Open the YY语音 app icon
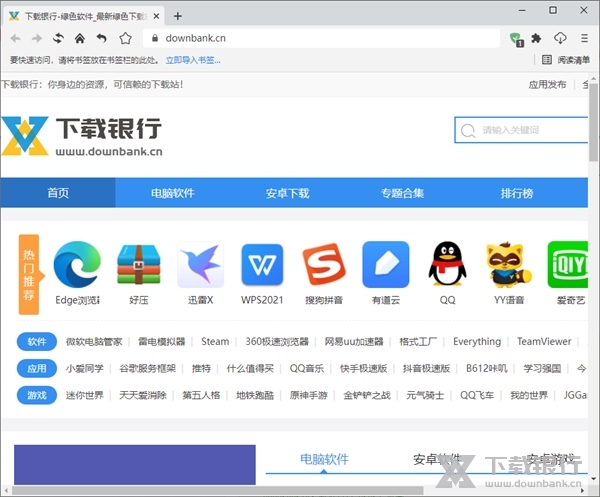The image size is (600, 497). click(509, 264)
